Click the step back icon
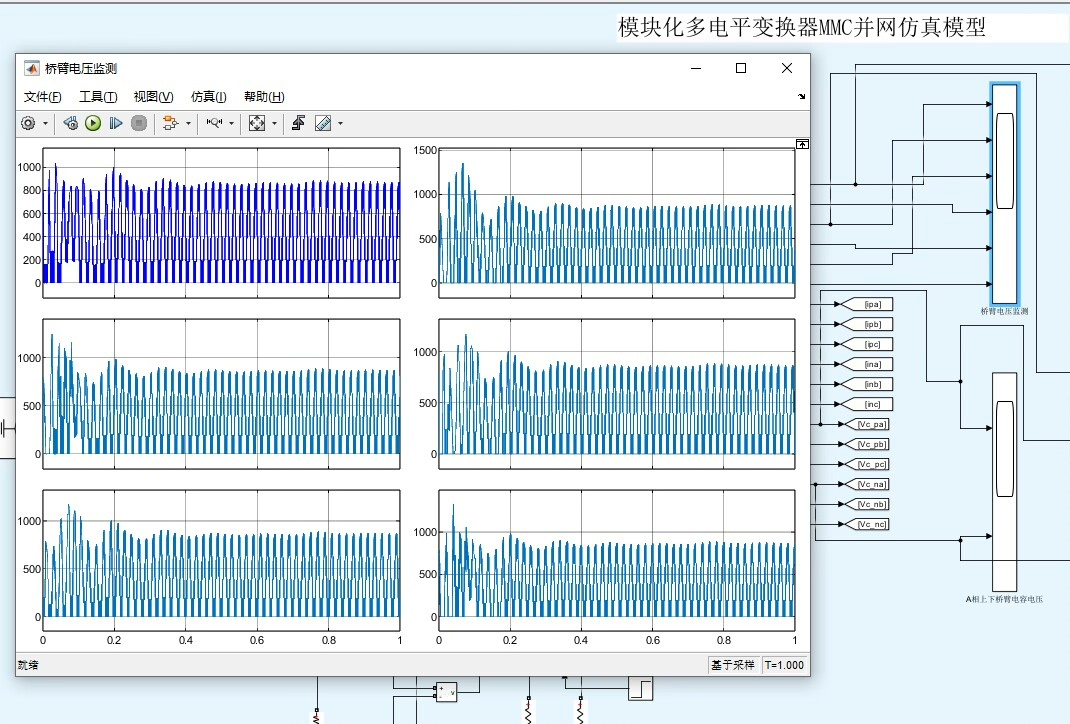This screenshot has width=1070, height=724. [x=70, y=124]
